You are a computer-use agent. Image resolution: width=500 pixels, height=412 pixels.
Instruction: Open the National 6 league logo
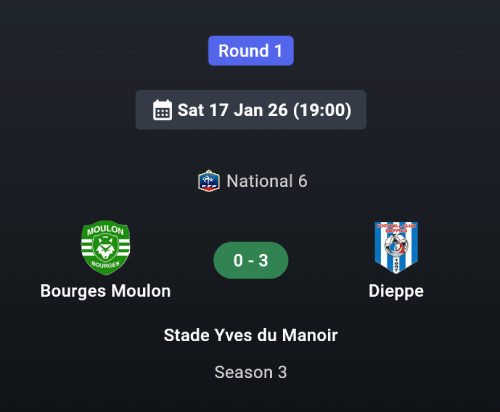209,181
